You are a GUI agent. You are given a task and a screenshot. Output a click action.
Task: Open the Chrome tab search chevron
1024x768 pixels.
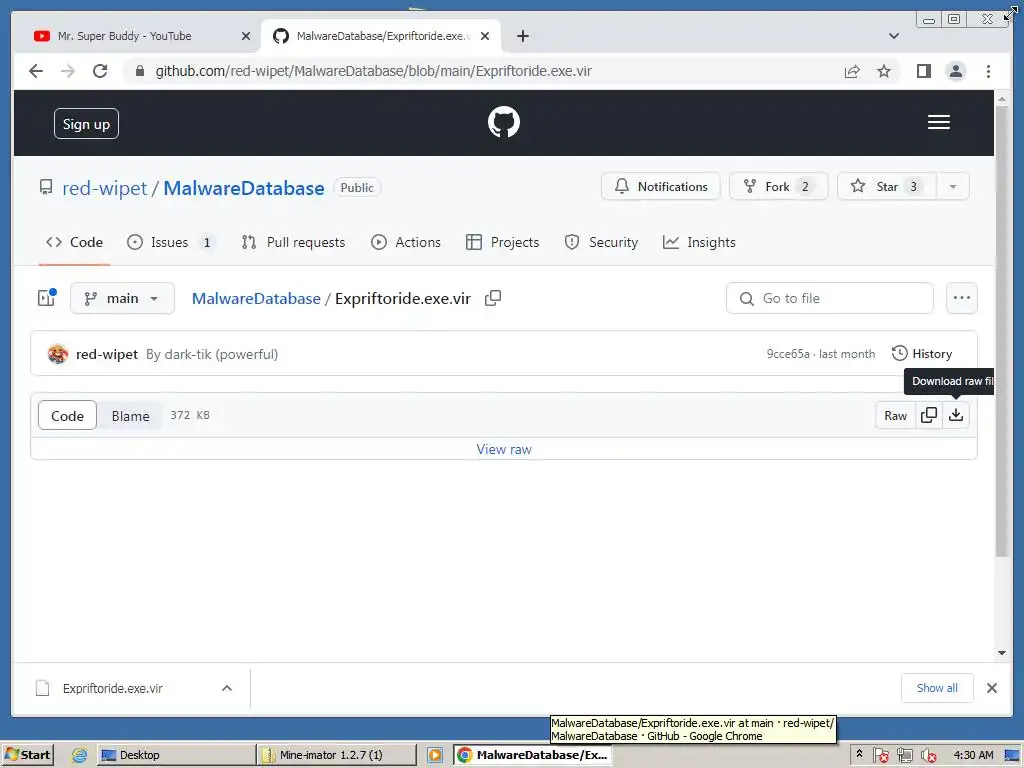click(x=893, y=36)
